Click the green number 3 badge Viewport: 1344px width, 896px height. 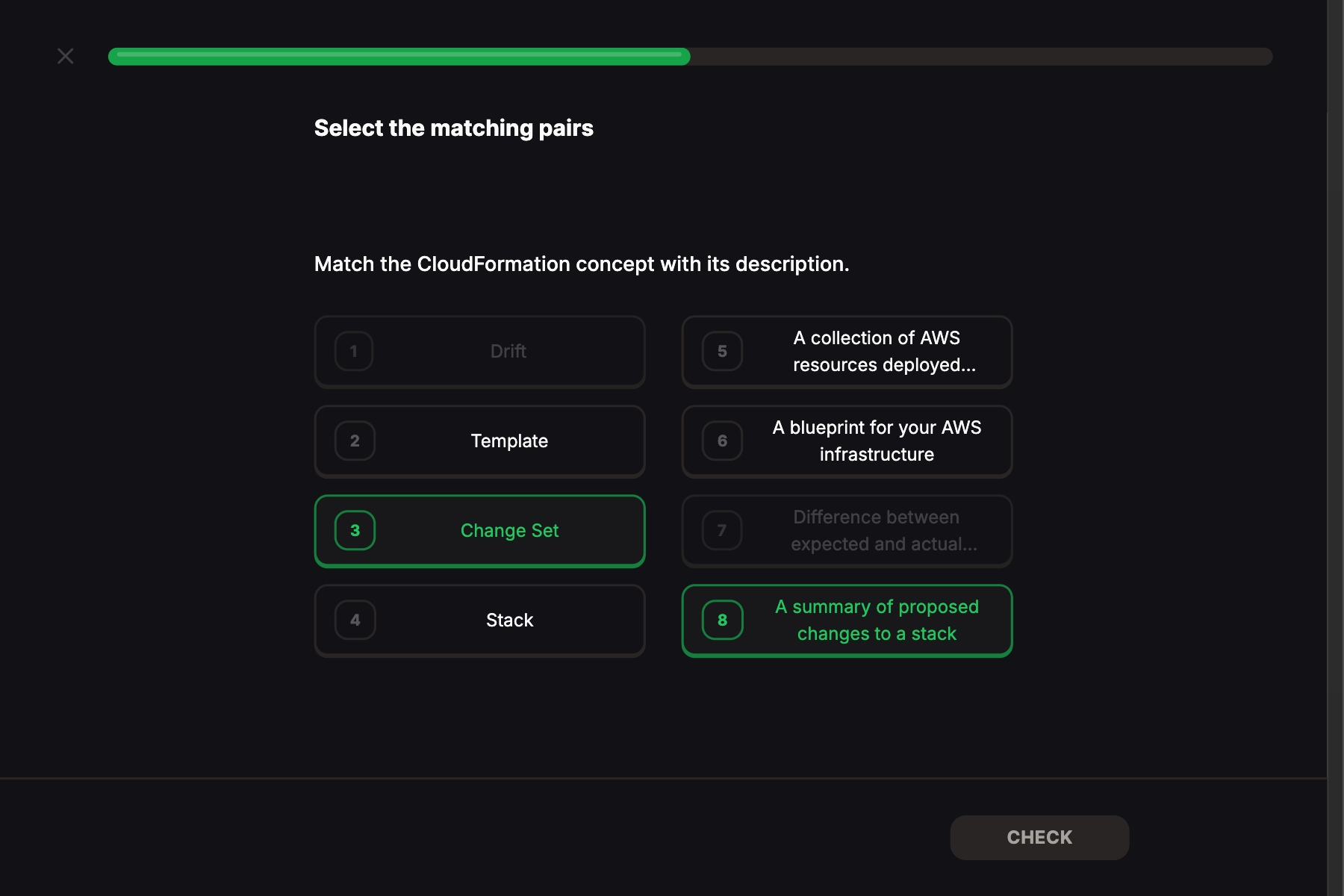[355, 530]
